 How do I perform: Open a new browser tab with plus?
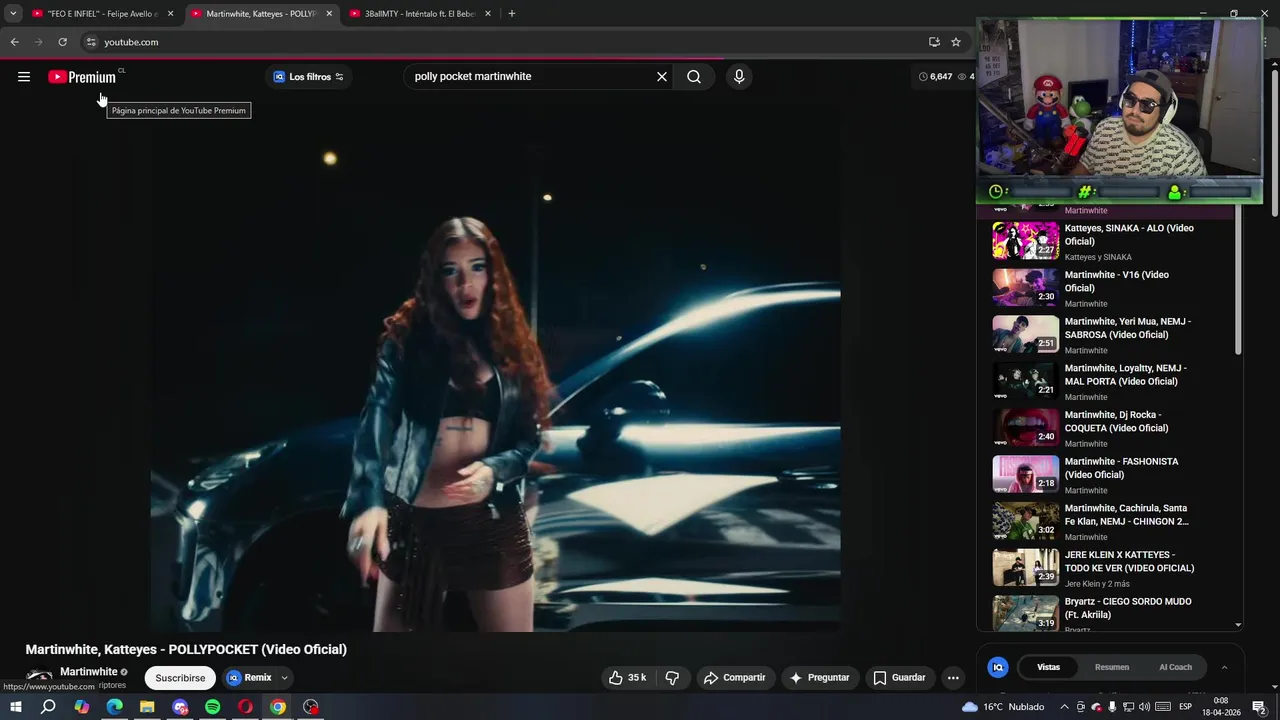(512, 14)
